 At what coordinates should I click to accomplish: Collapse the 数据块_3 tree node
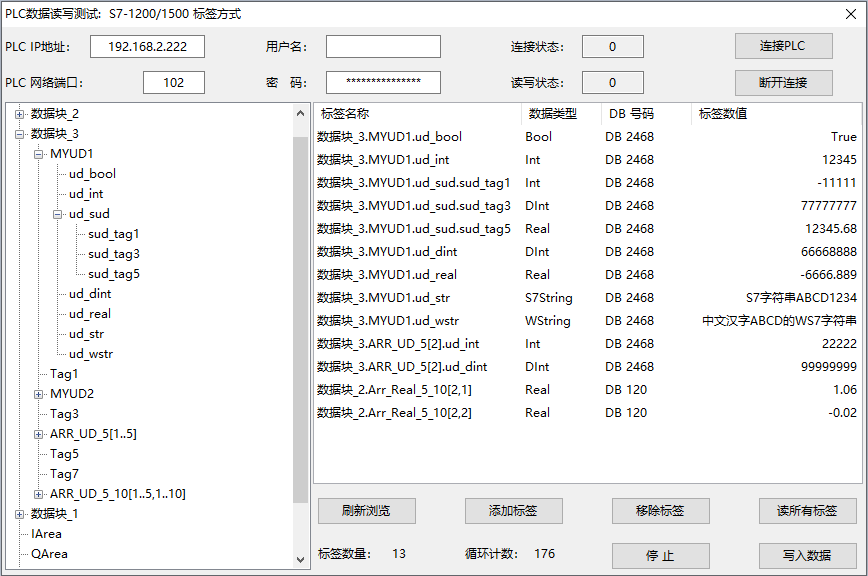20,134
